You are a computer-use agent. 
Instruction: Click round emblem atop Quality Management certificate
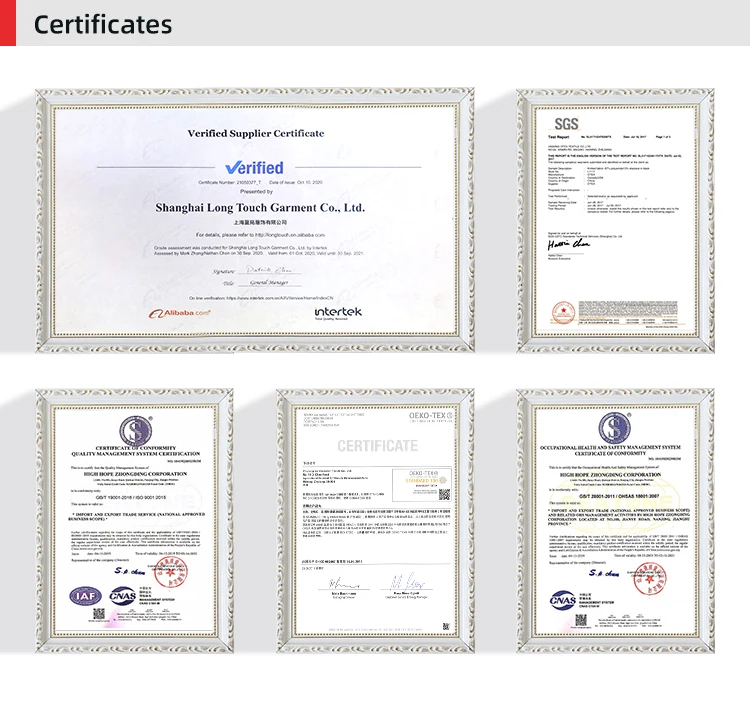pos(135,430)
